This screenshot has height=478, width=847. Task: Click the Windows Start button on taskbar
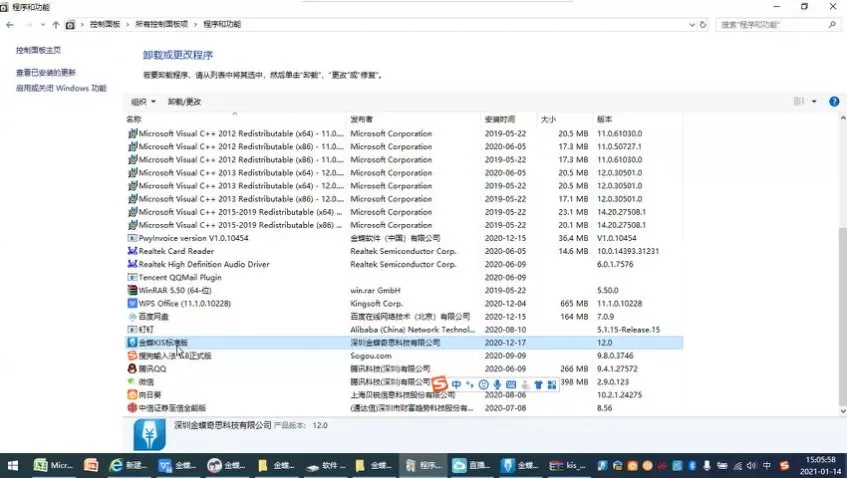click(x=12, y=466)
